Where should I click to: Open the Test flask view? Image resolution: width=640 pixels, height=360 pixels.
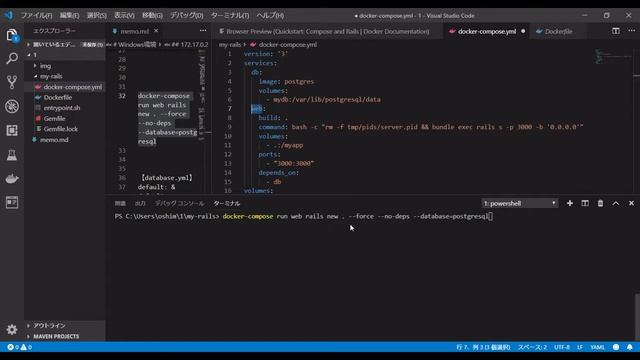[12, 155]
